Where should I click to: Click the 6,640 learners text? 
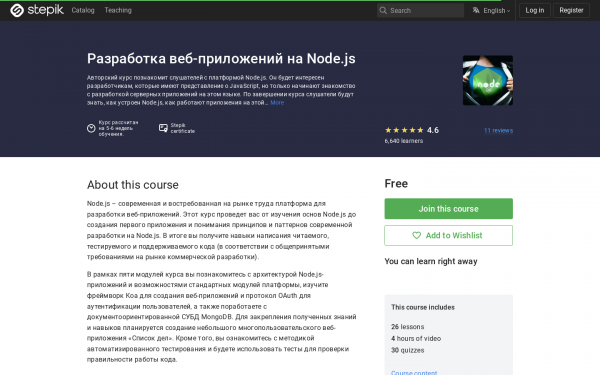coord(404,141)
